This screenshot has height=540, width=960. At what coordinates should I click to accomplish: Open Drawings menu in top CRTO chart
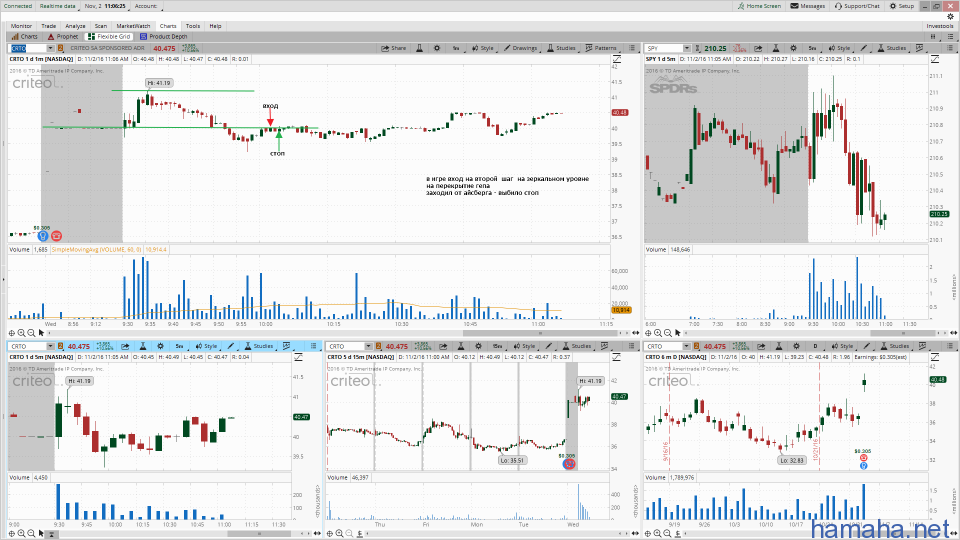(x=520, y=48)
